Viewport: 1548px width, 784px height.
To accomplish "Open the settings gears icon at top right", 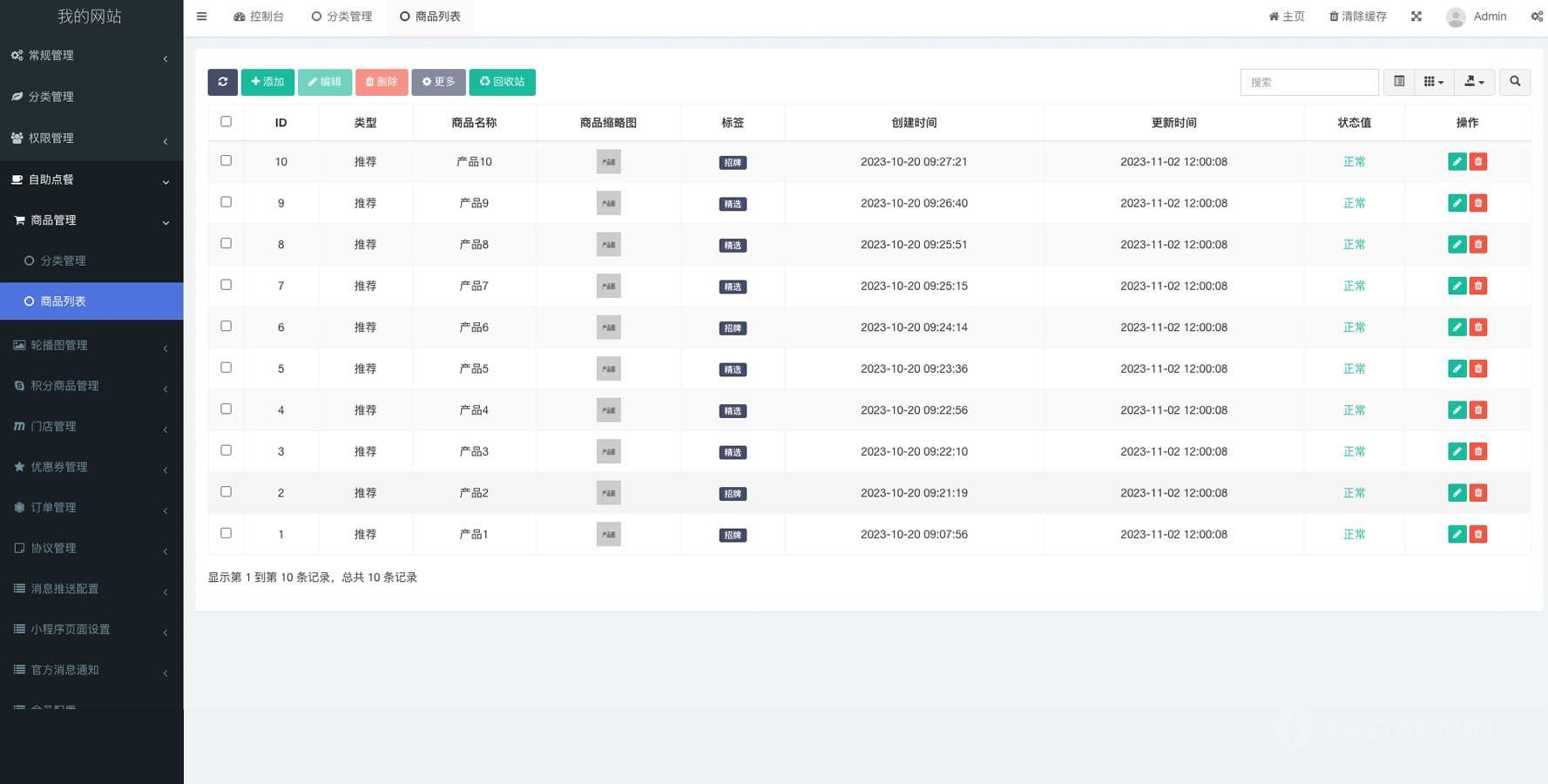I will pyautogui.click(x=1537, y=17).
